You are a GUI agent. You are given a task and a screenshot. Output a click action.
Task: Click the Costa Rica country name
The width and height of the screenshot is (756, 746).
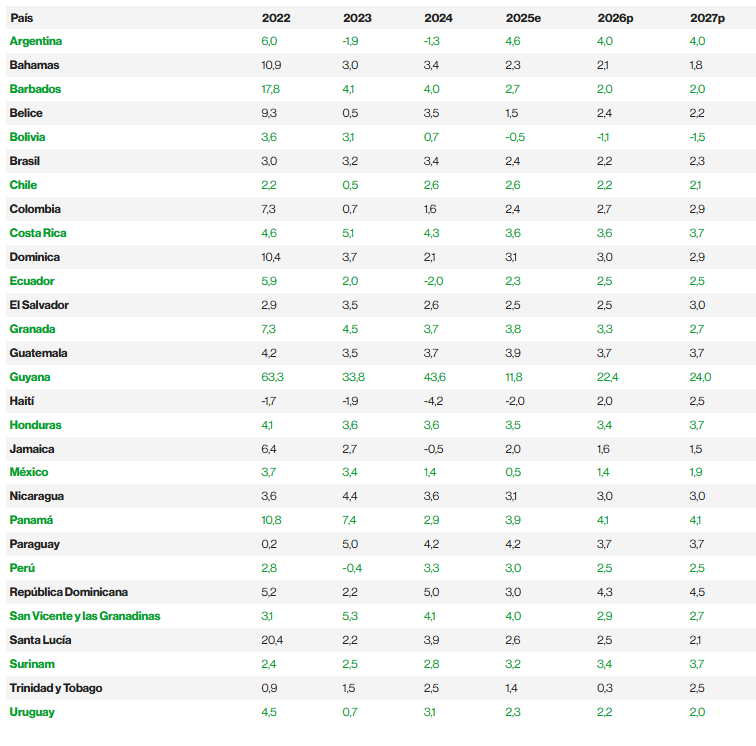(x=38, y=233)
